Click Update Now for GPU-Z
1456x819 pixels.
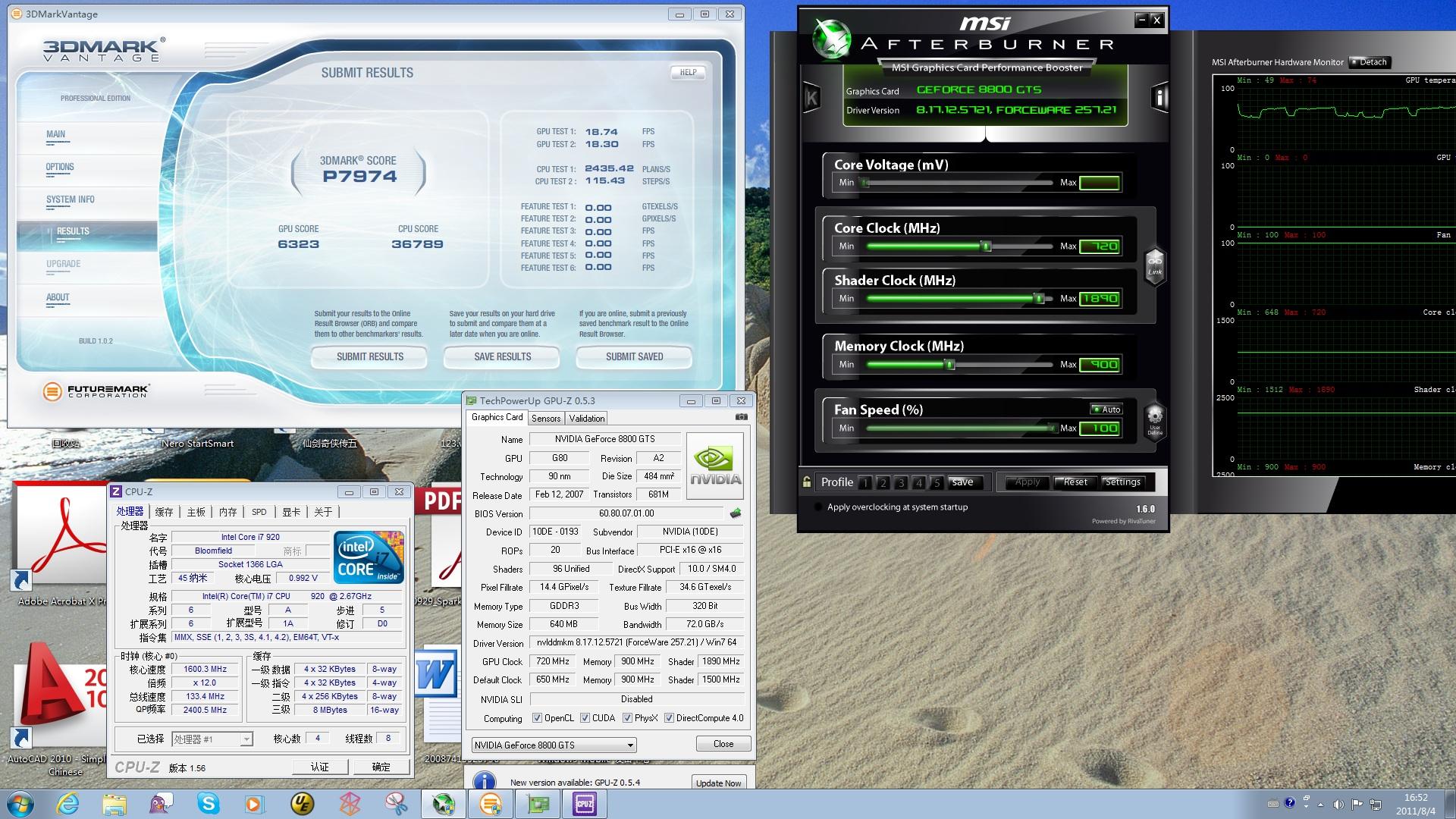pyautogui.click(x=718, y=783)
